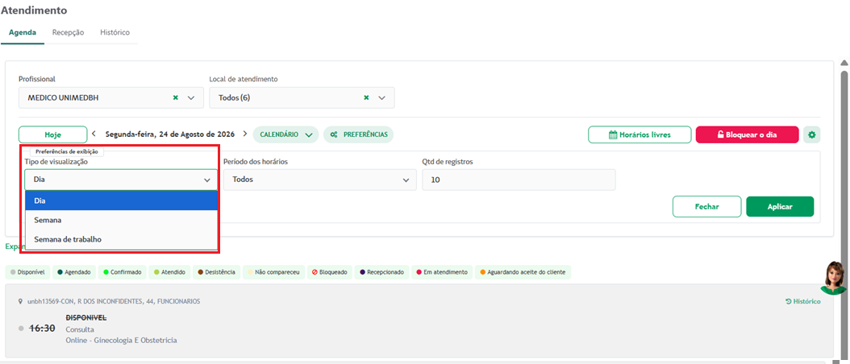This screenshot has height=364, width=850.
Task: Open the green gear settings icon
Action: 812,135
